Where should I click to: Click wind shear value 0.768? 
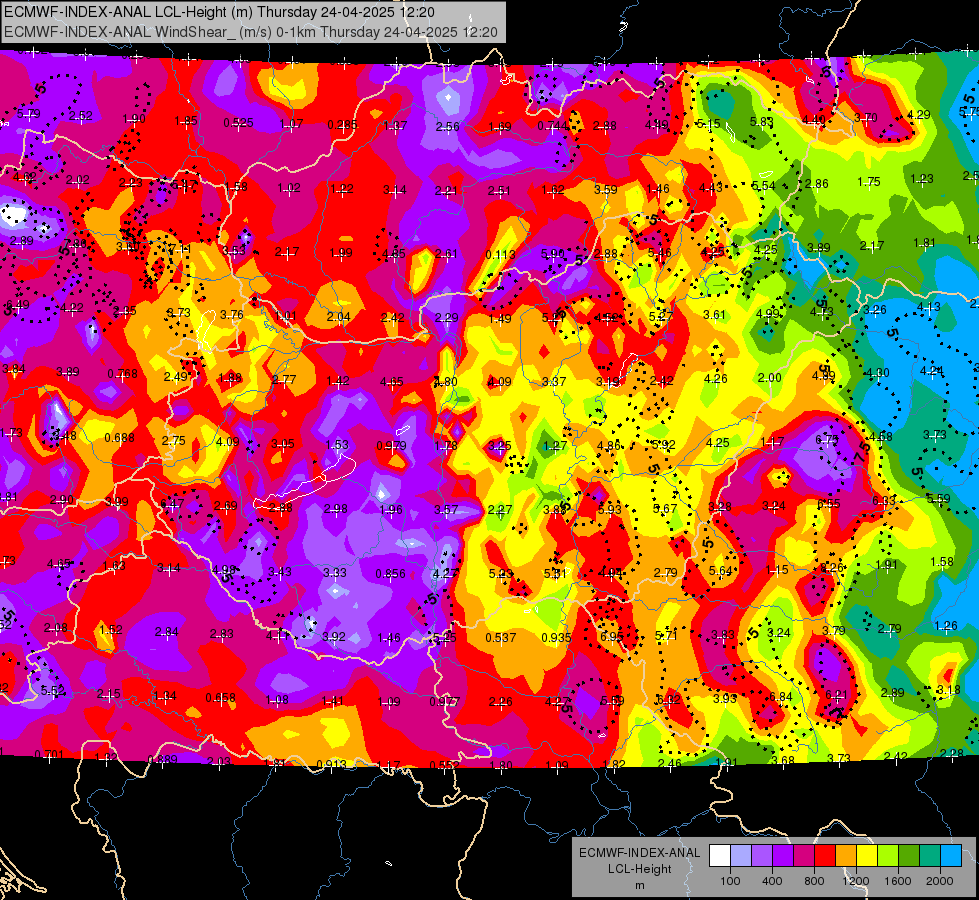coord(122,374)
